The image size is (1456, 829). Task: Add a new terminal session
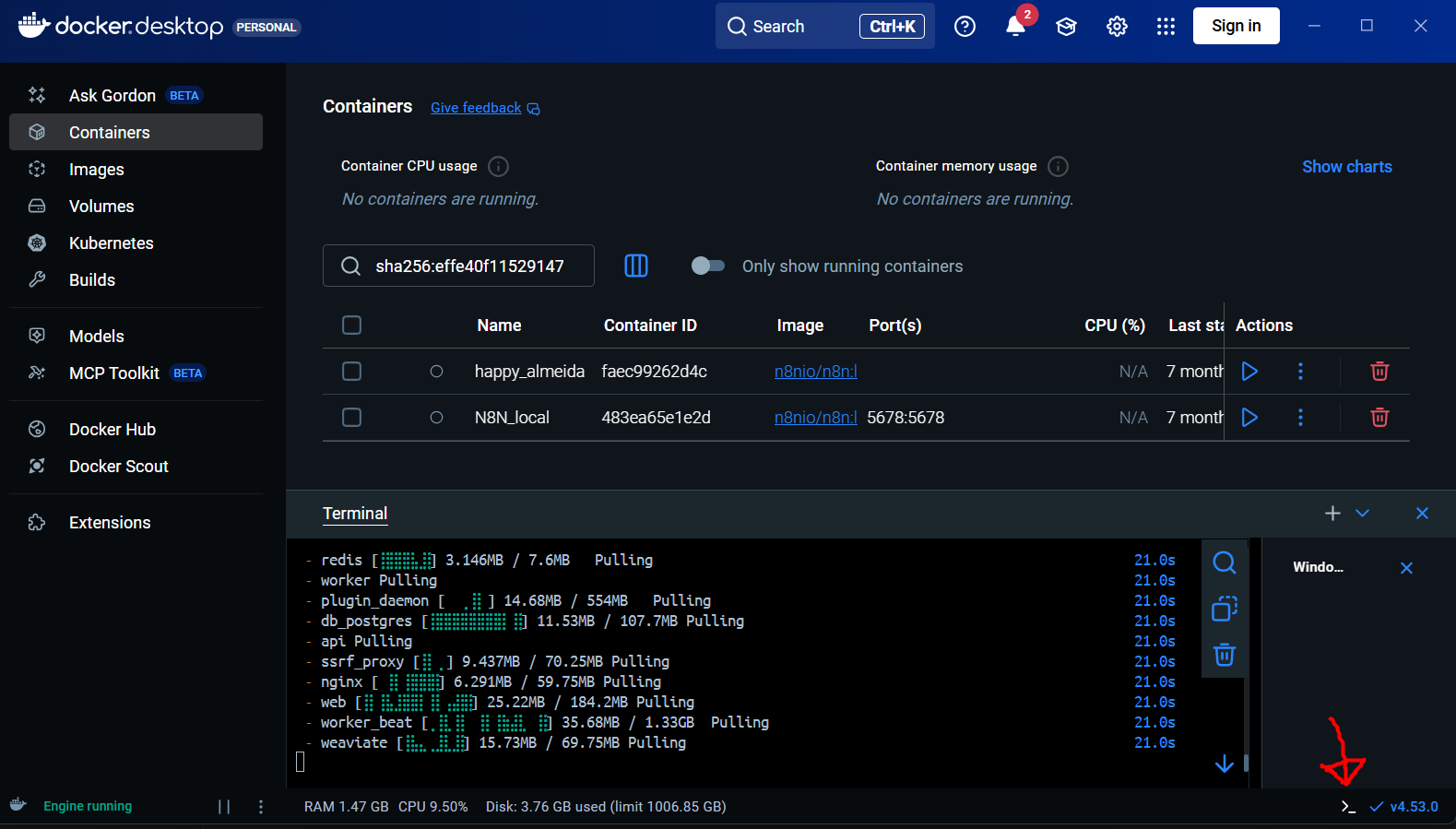pos(1332,513)
